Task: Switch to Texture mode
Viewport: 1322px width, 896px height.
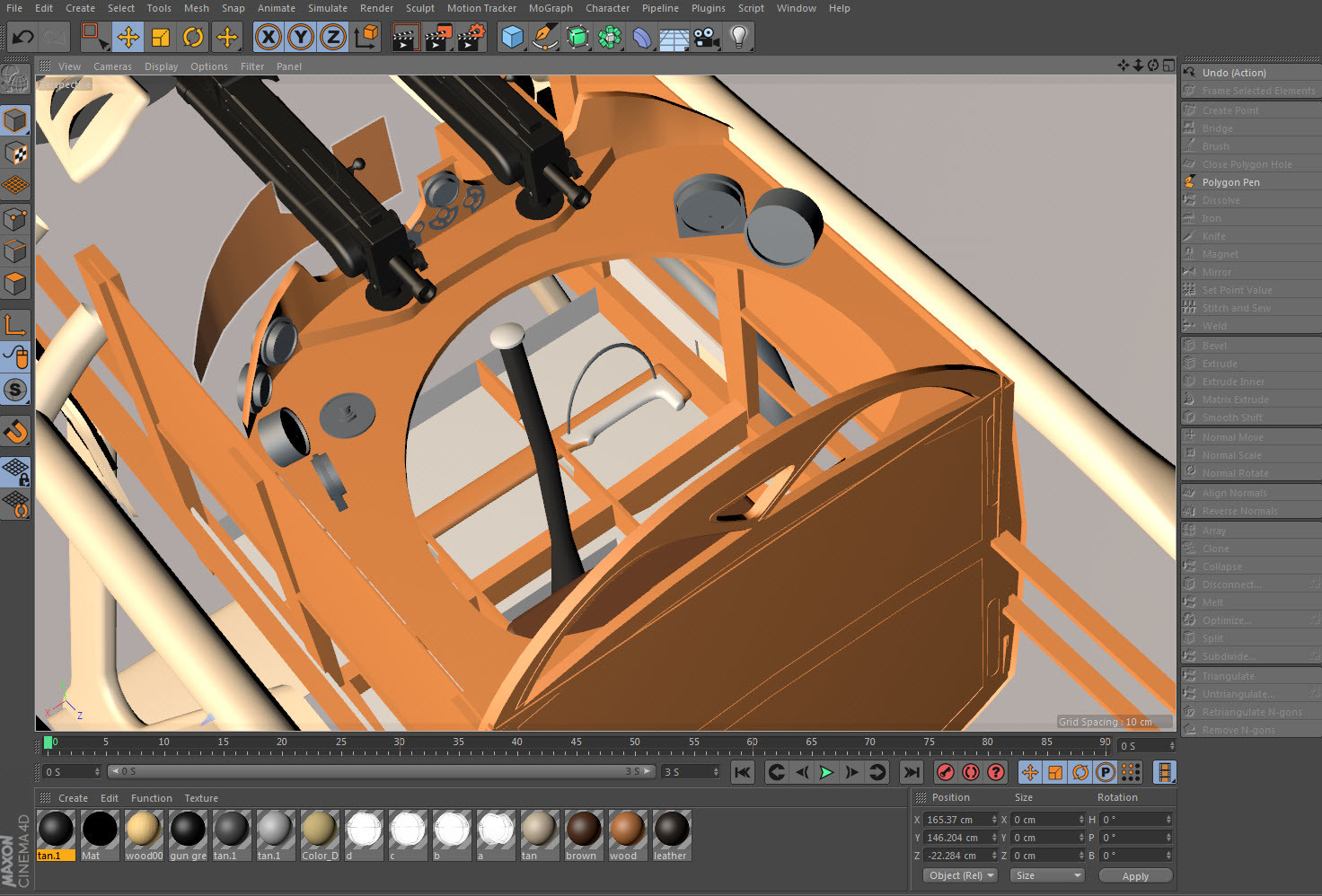Action: tap(15, 154)
